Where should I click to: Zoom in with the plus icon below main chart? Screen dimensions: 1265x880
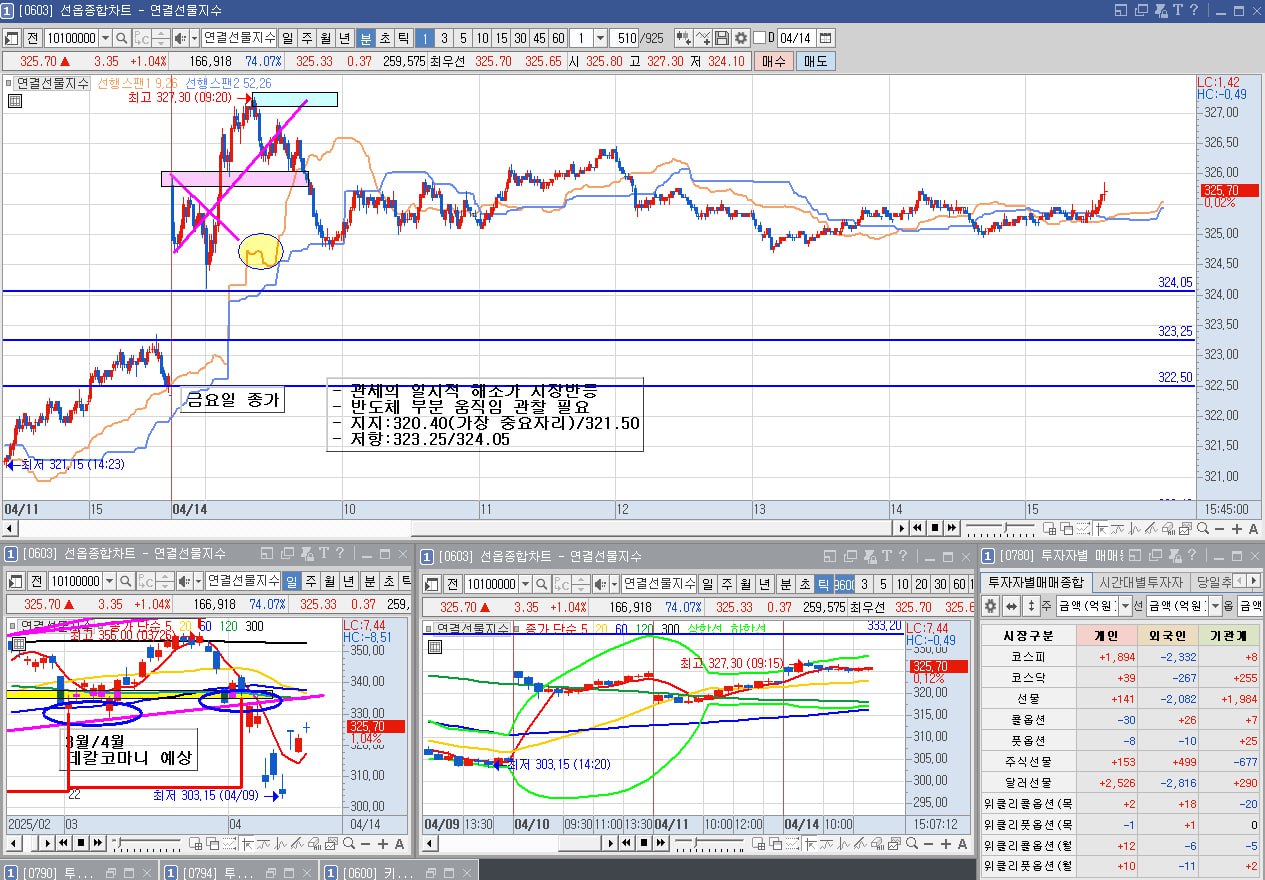click(x=1237, y=529)
